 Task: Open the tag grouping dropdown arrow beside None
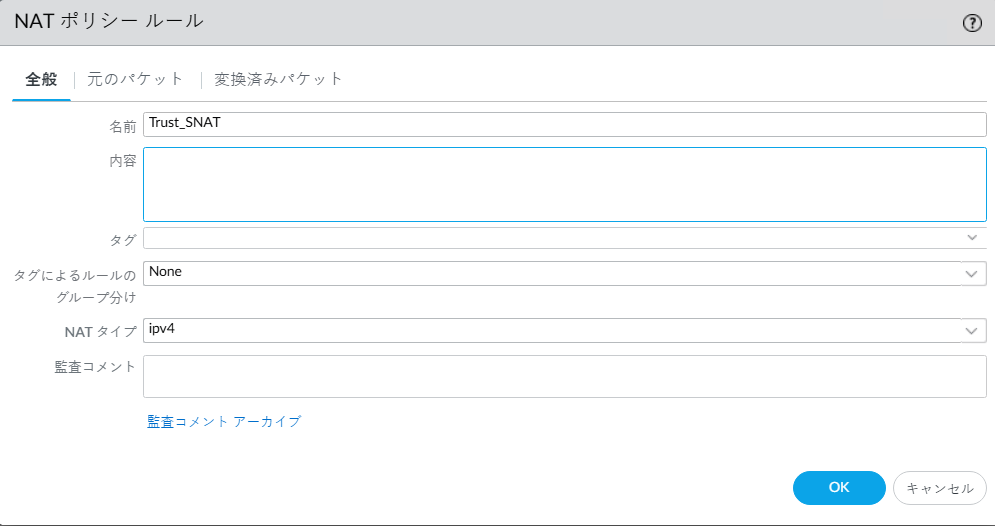(971, 274)
